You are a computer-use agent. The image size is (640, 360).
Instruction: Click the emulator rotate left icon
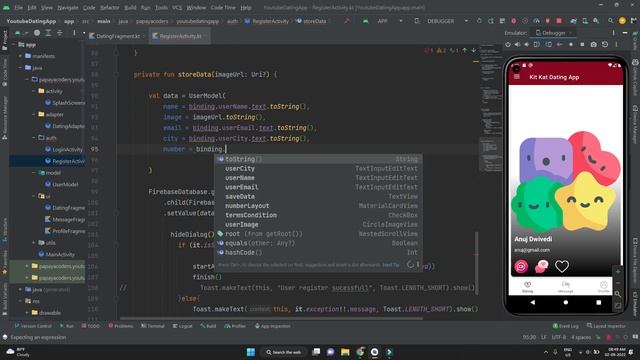pyautogui.click(x=537, y=44)
